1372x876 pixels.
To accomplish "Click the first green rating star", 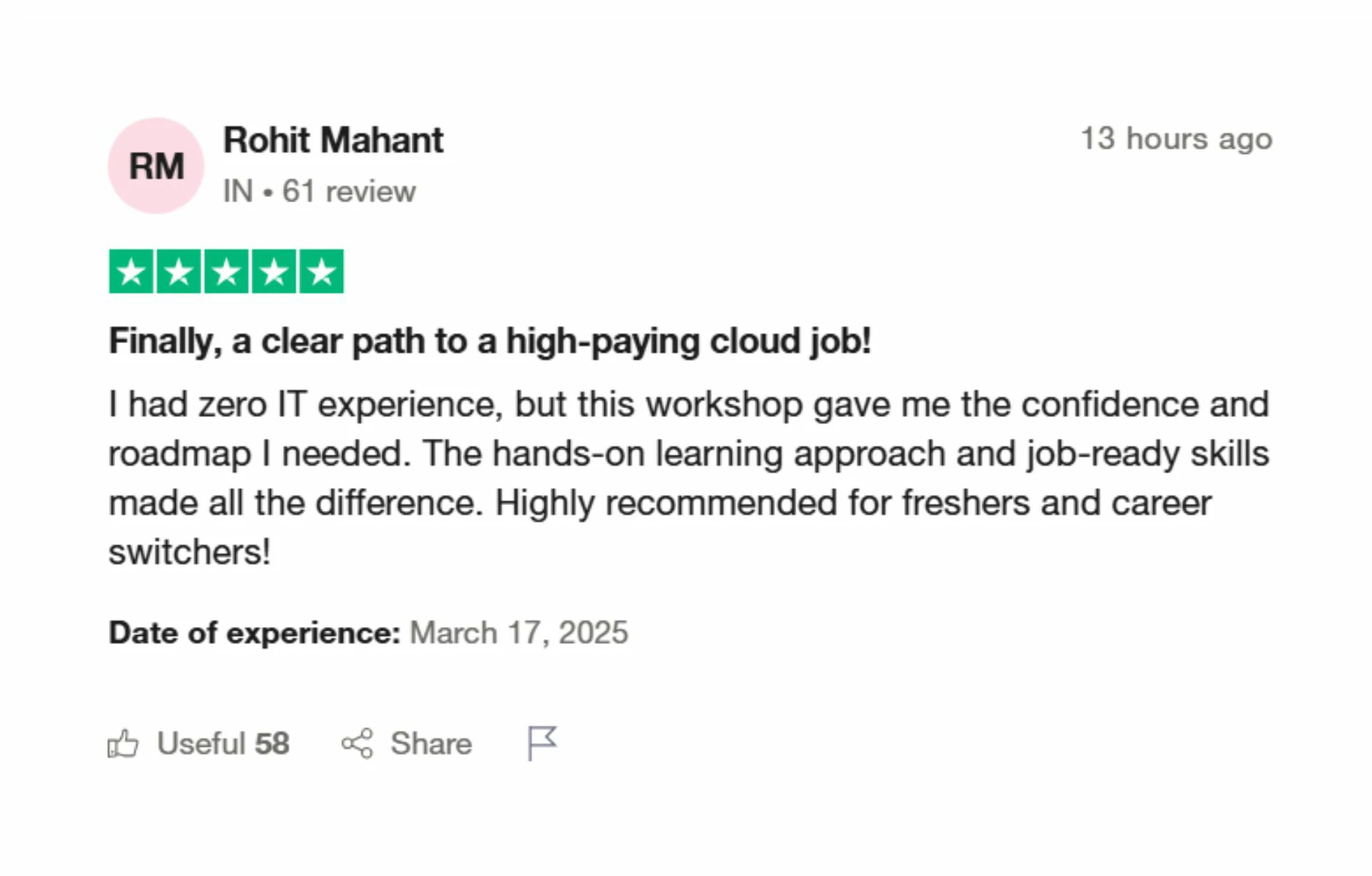I will [131, 272].
